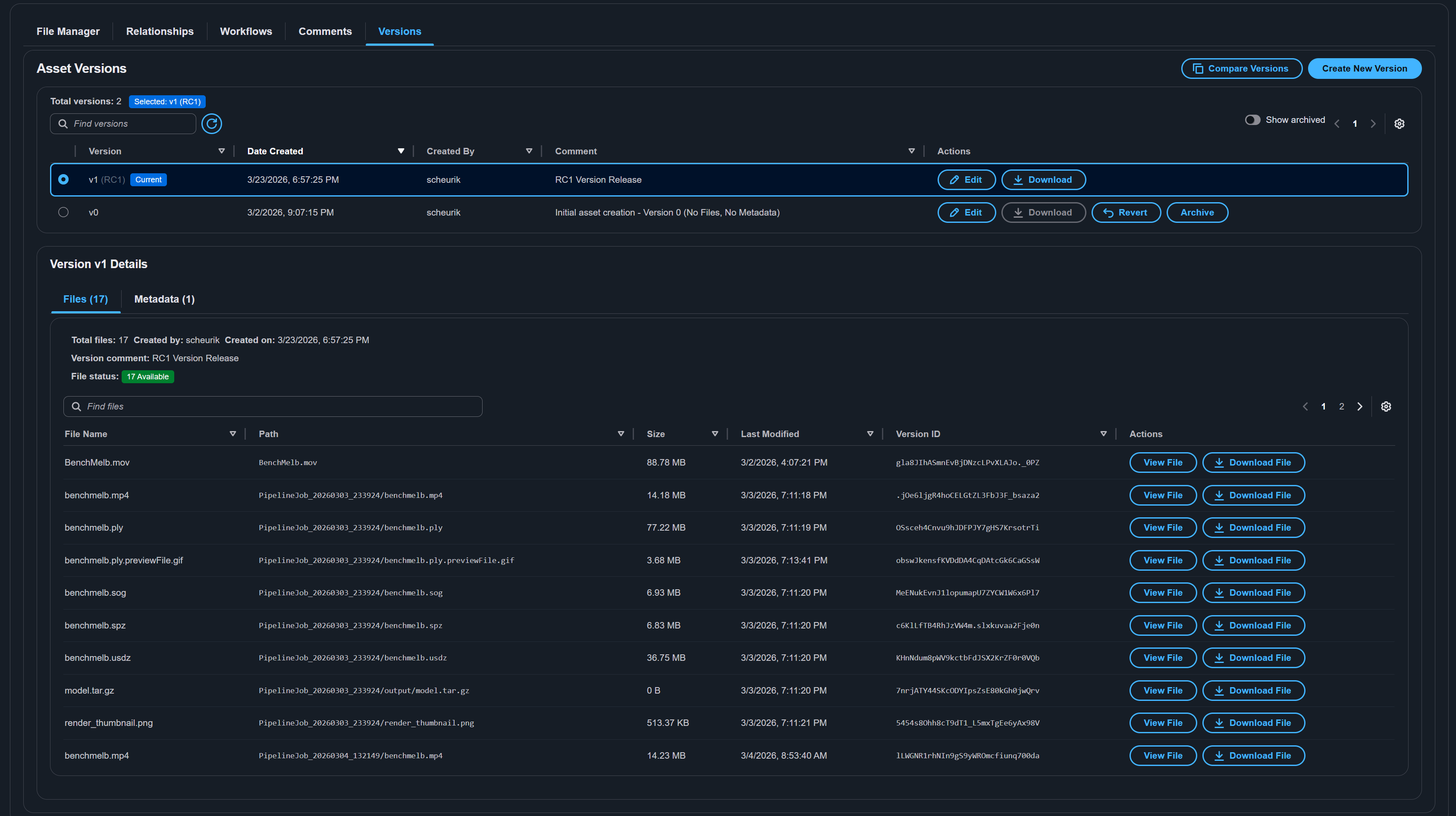Download File for BenchMelb.mov

click(1253, 462)
